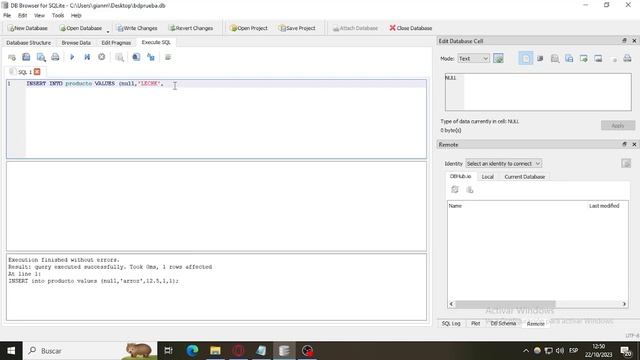Switch to the SQL Log bottom tab
640x360 pixels.
click(x=451, y=323)
